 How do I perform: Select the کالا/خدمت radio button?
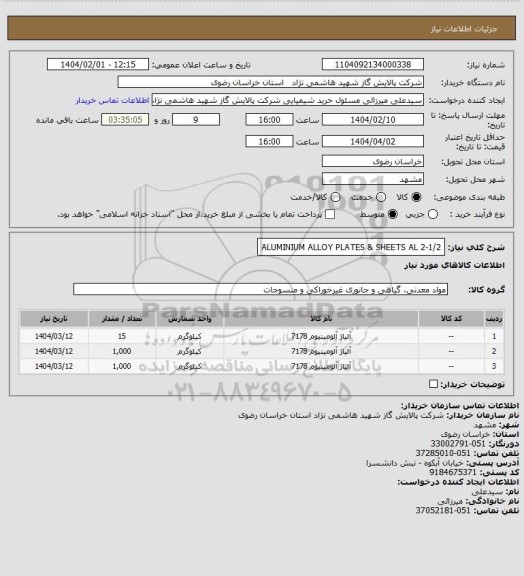(x=335, y=197)
